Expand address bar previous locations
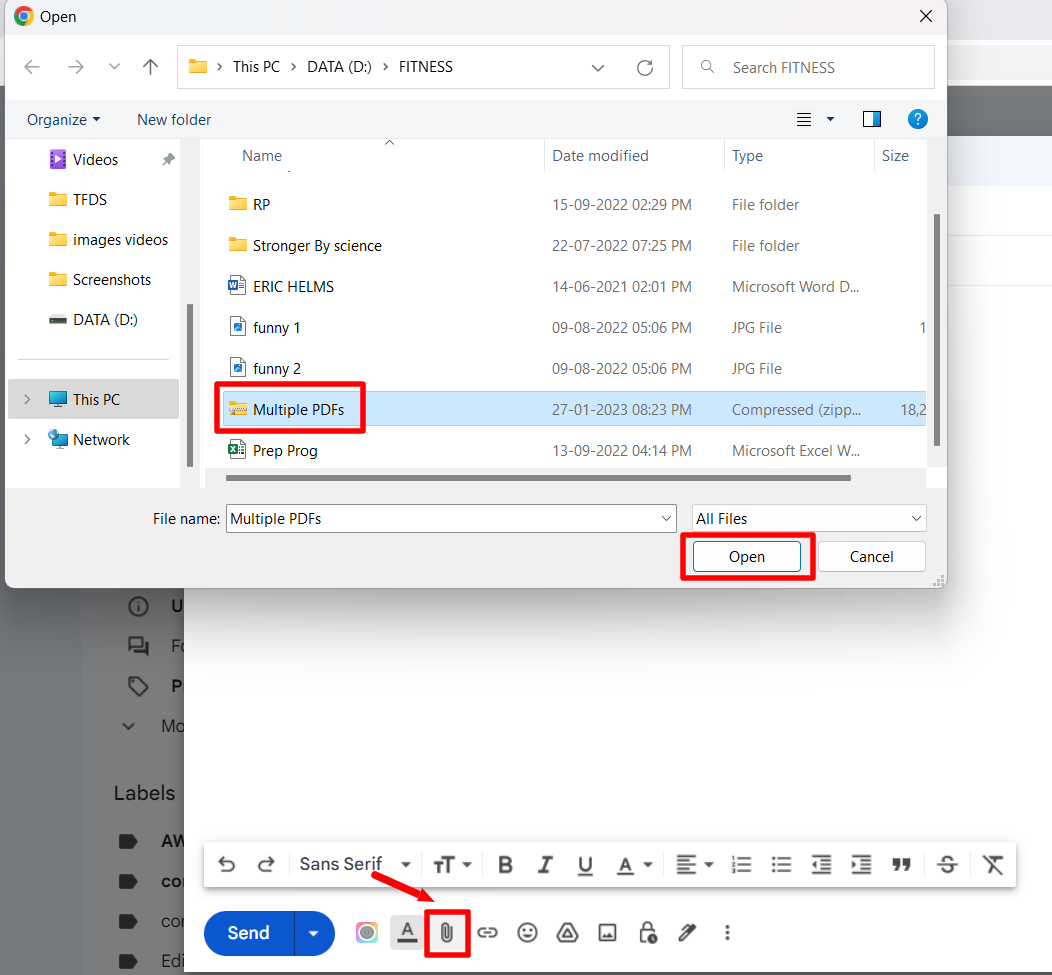 click(x=598, y=68)
